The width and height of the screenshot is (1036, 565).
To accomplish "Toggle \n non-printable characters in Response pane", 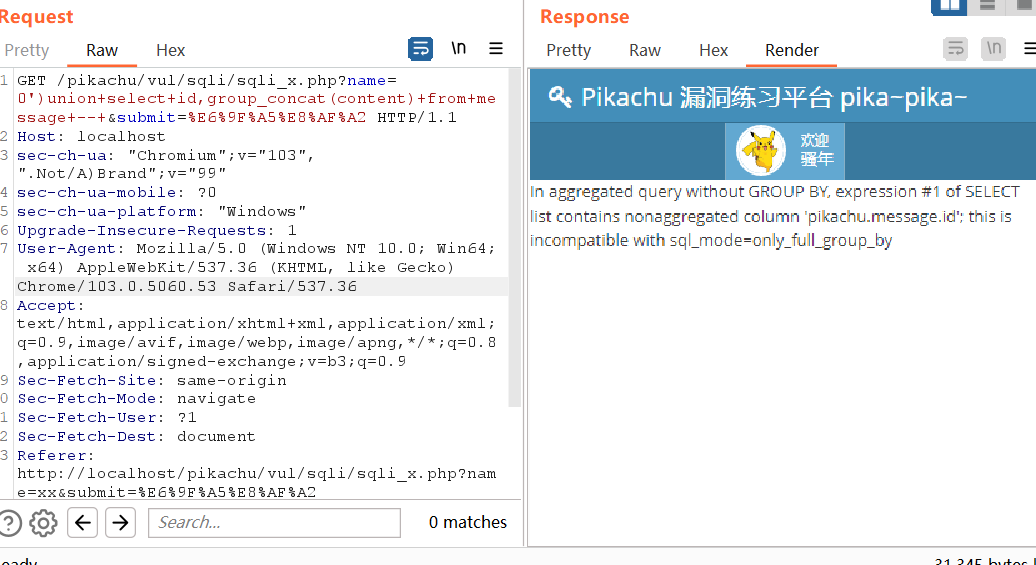I will tap(994, 48).
